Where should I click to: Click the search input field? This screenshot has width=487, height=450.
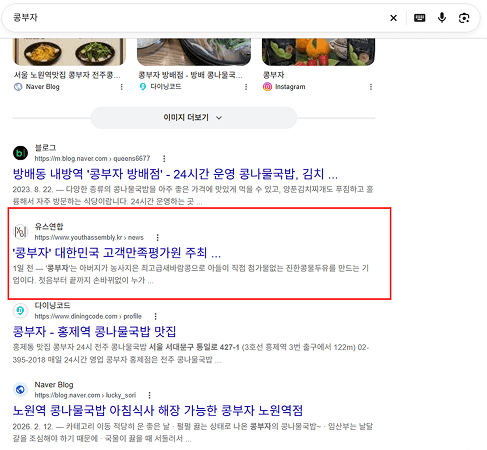(x=197, y=18)
